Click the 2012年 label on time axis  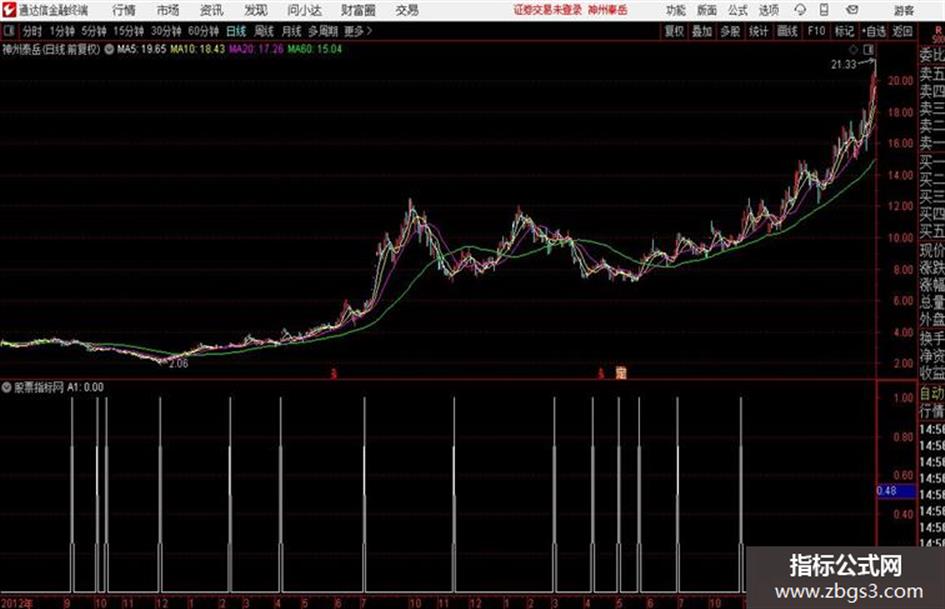click(17, 603)
